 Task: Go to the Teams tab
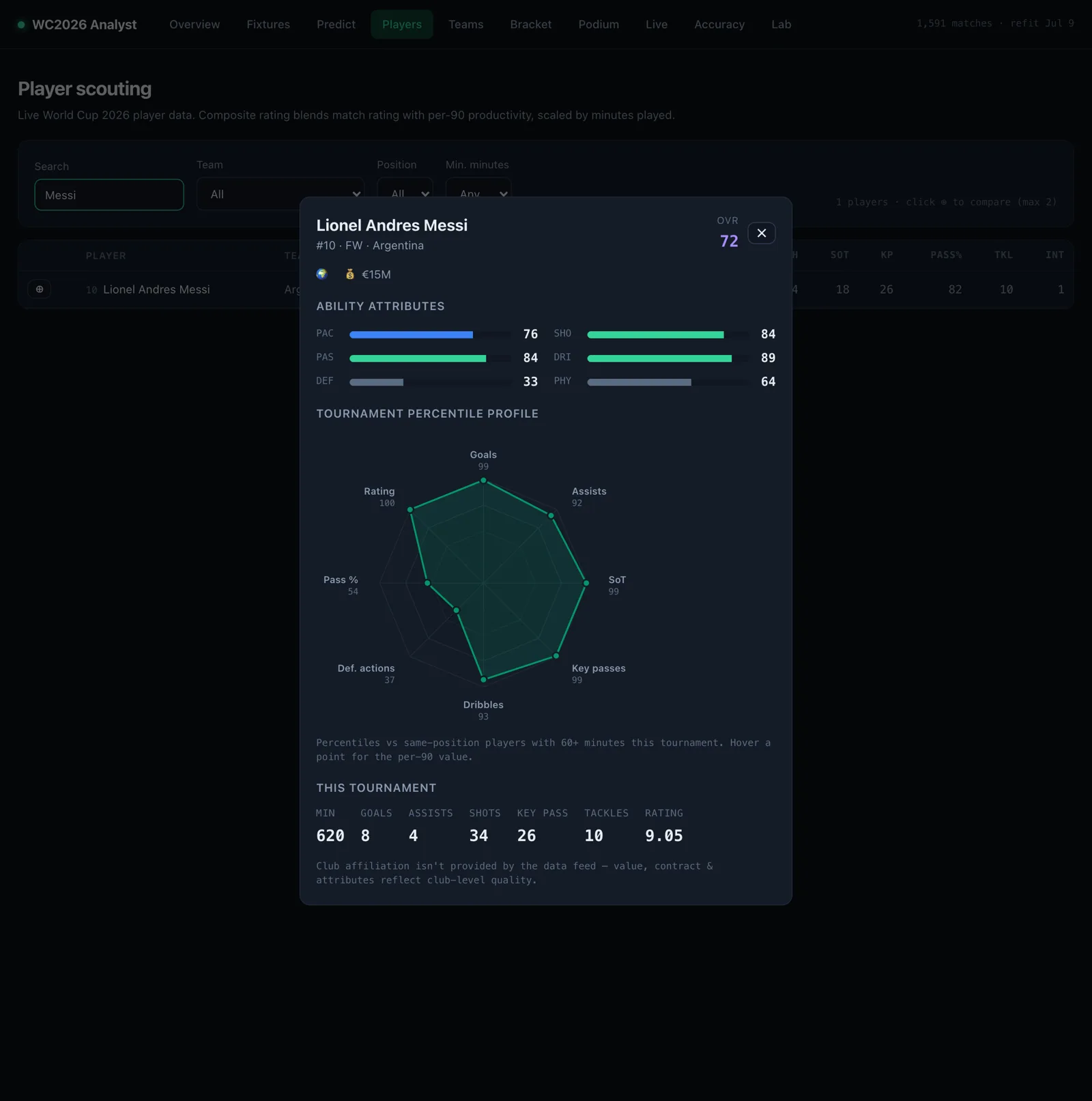pyautogui.click(x=466, y=25)
